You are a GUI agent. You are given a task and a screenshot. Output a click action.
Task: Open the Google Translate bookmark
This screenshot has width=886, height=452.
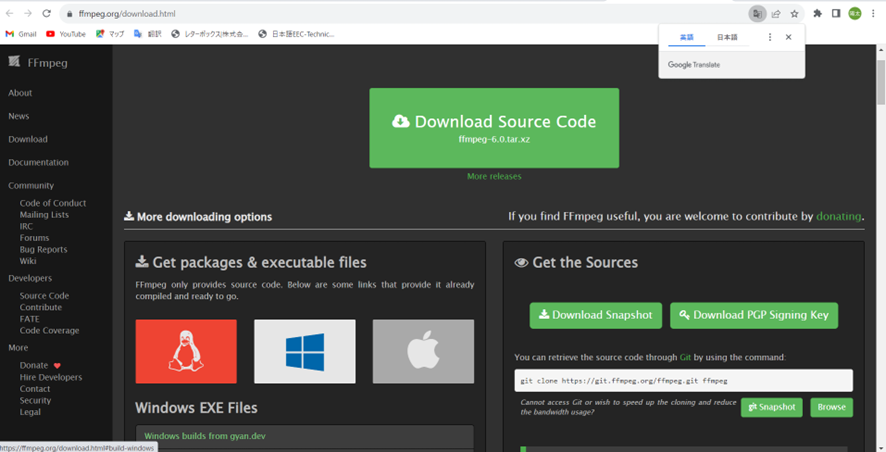tap(147, 34)
